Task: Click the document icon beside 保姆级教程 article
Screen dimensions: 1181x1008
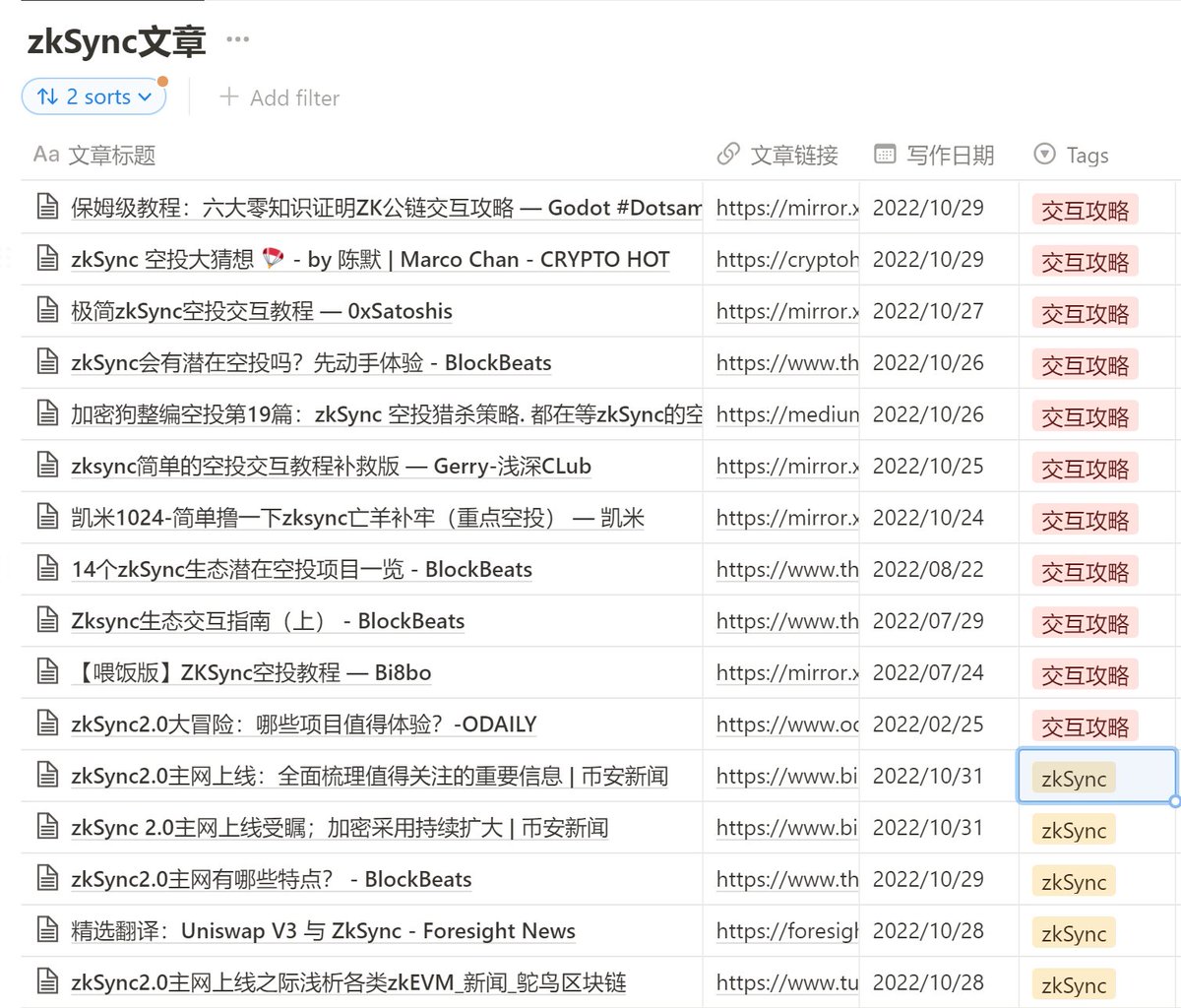Action: tap(48, 208)
